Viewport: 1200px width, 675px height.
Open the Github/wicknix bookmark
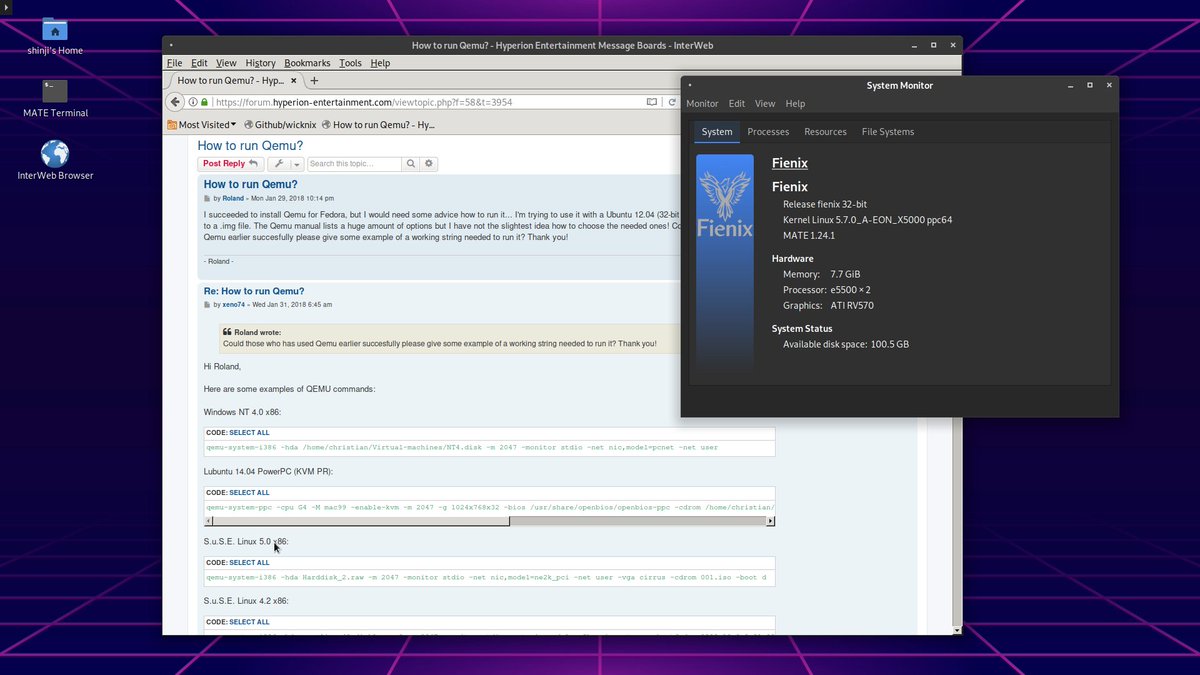[279, 125]
